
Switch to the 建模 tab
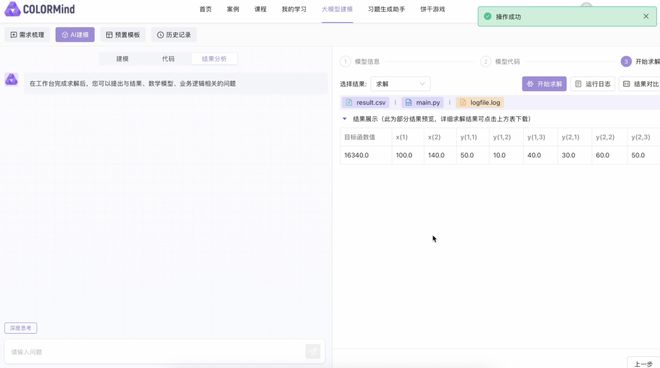coord(122,59)
